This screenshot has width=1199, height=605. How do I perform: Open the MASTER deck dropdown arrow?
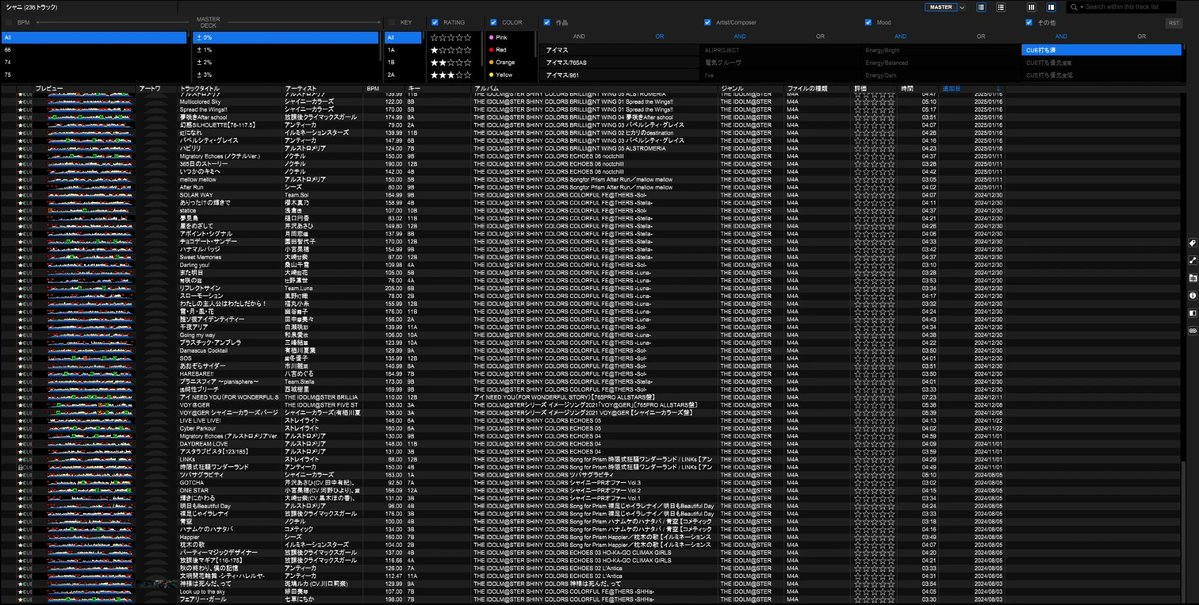click(961, 7)
